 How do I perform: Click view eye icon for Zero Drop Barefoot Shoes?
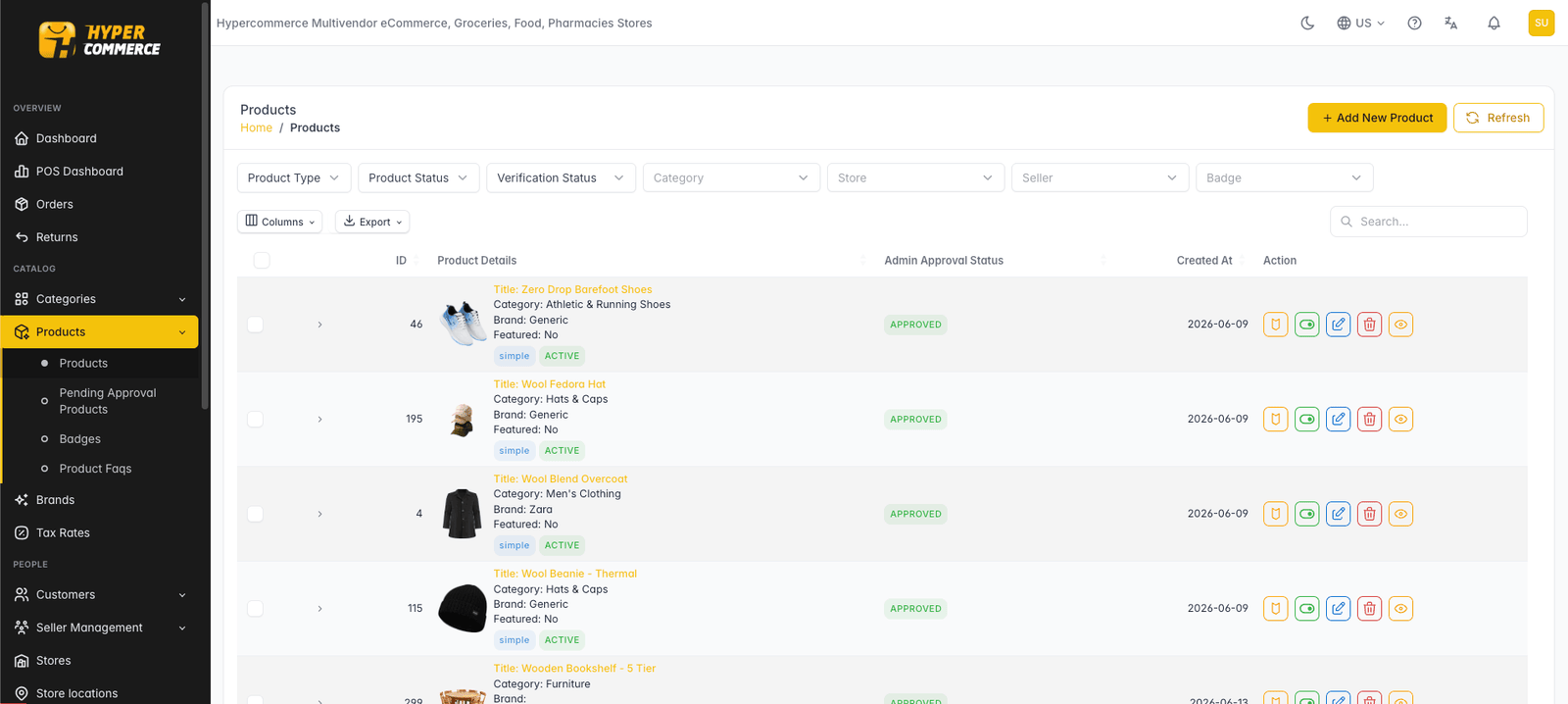[x=1401, y=325]
